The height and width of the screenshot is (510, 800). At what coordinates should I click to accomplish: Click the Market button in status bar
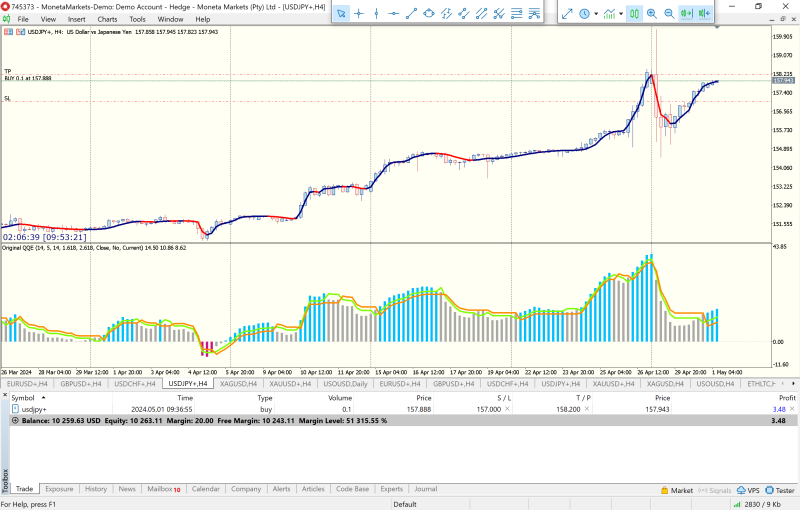pos(676,490)
